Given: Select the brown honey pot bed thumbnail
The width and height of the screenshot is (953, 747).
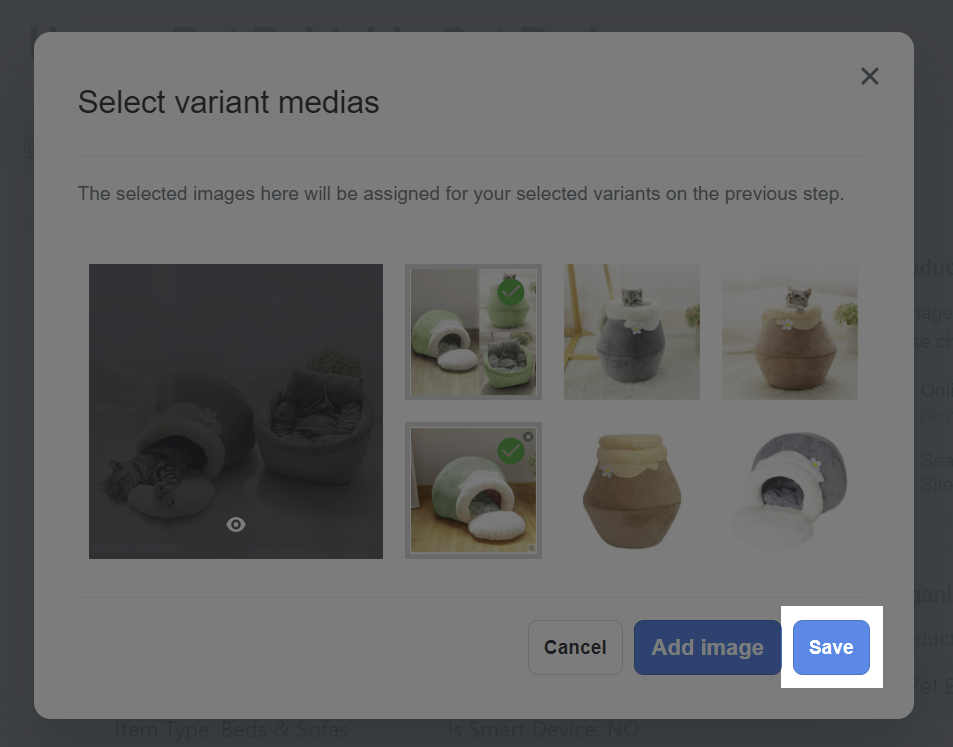Looking at the screenshot, I should click(631, 490).
